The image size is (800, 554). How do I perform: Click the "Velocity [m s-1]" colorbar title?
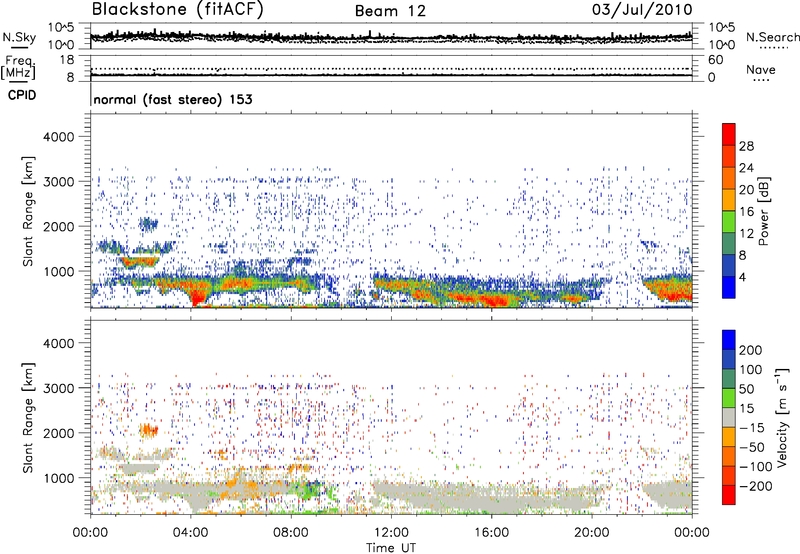(782, 417)
